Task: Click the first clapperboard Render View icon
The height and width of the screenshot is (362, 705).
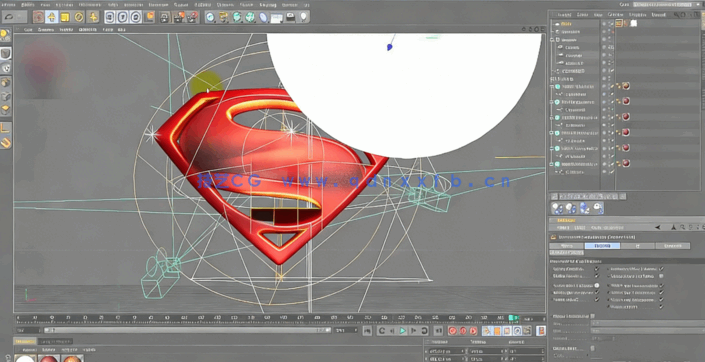Action: click(x=165, y=17)
